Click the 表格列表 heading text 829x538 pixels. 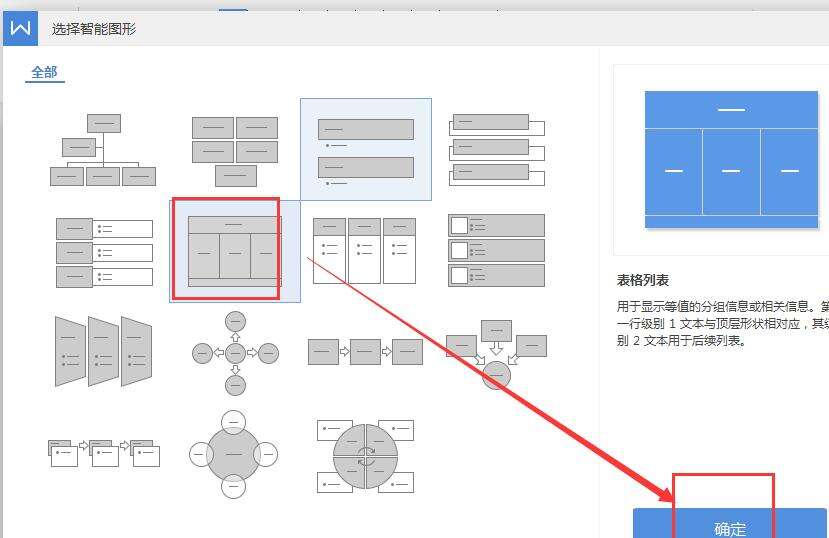pos(643,280)
